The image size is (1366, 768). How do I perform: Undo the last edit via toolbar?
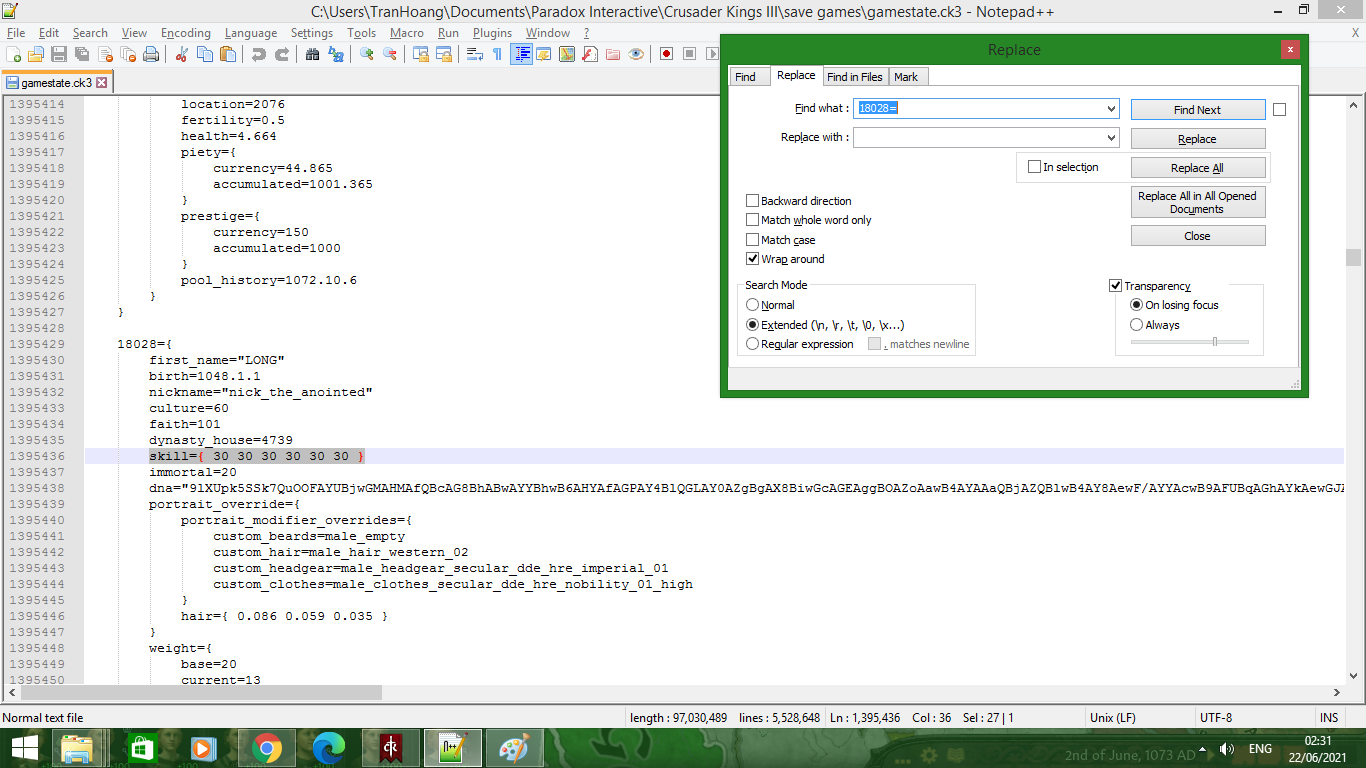259,54
